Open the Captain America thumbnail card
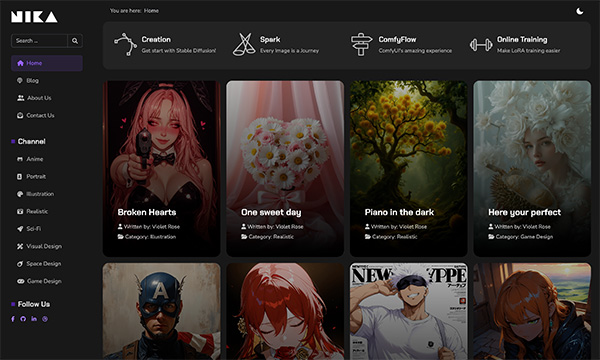 pos(161,311)
